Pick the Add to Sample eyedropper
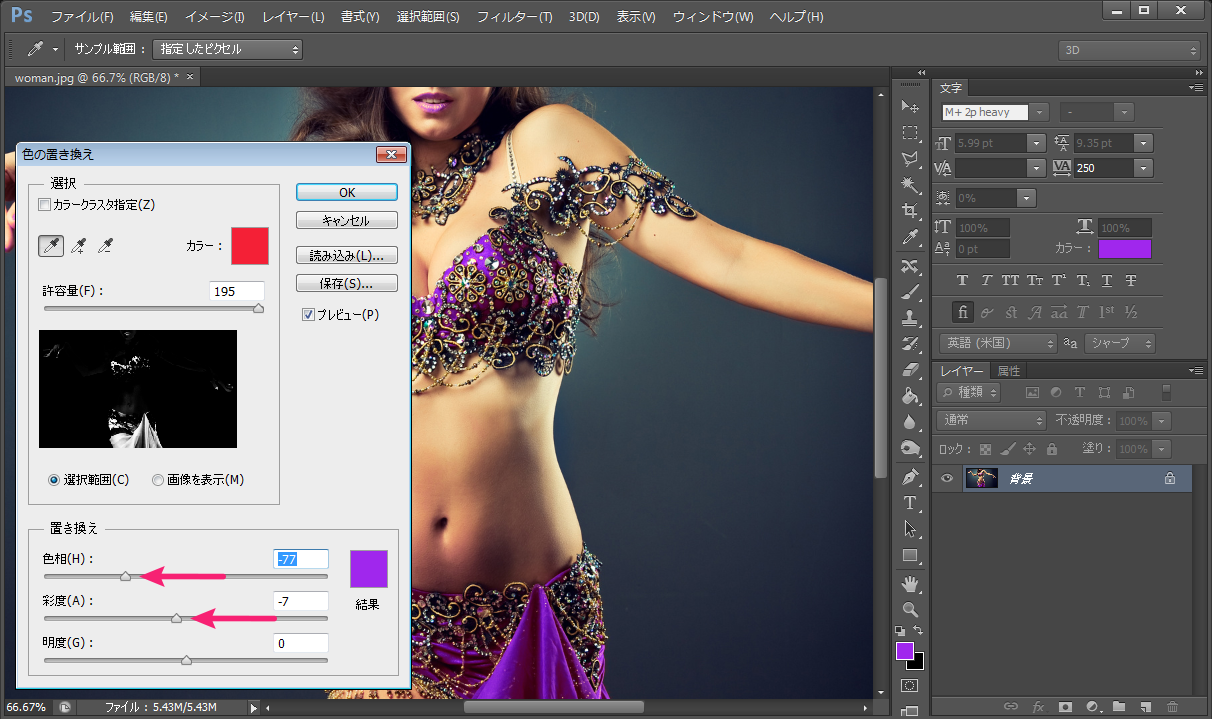This screenshot has height=719, width=1212. pos(77,246)
